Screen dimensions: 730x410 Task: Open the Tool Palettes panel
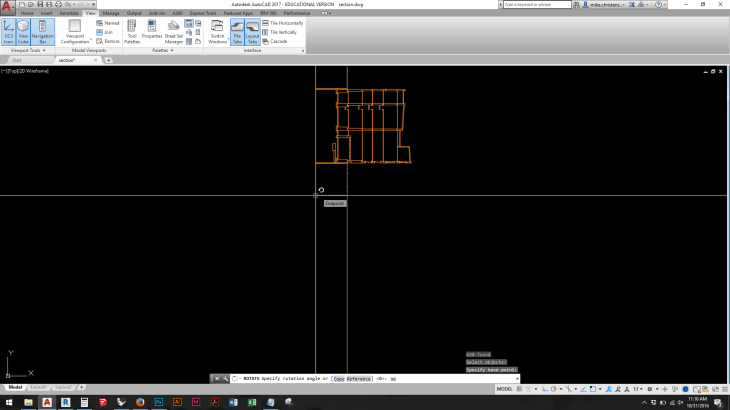pos(132,31)
